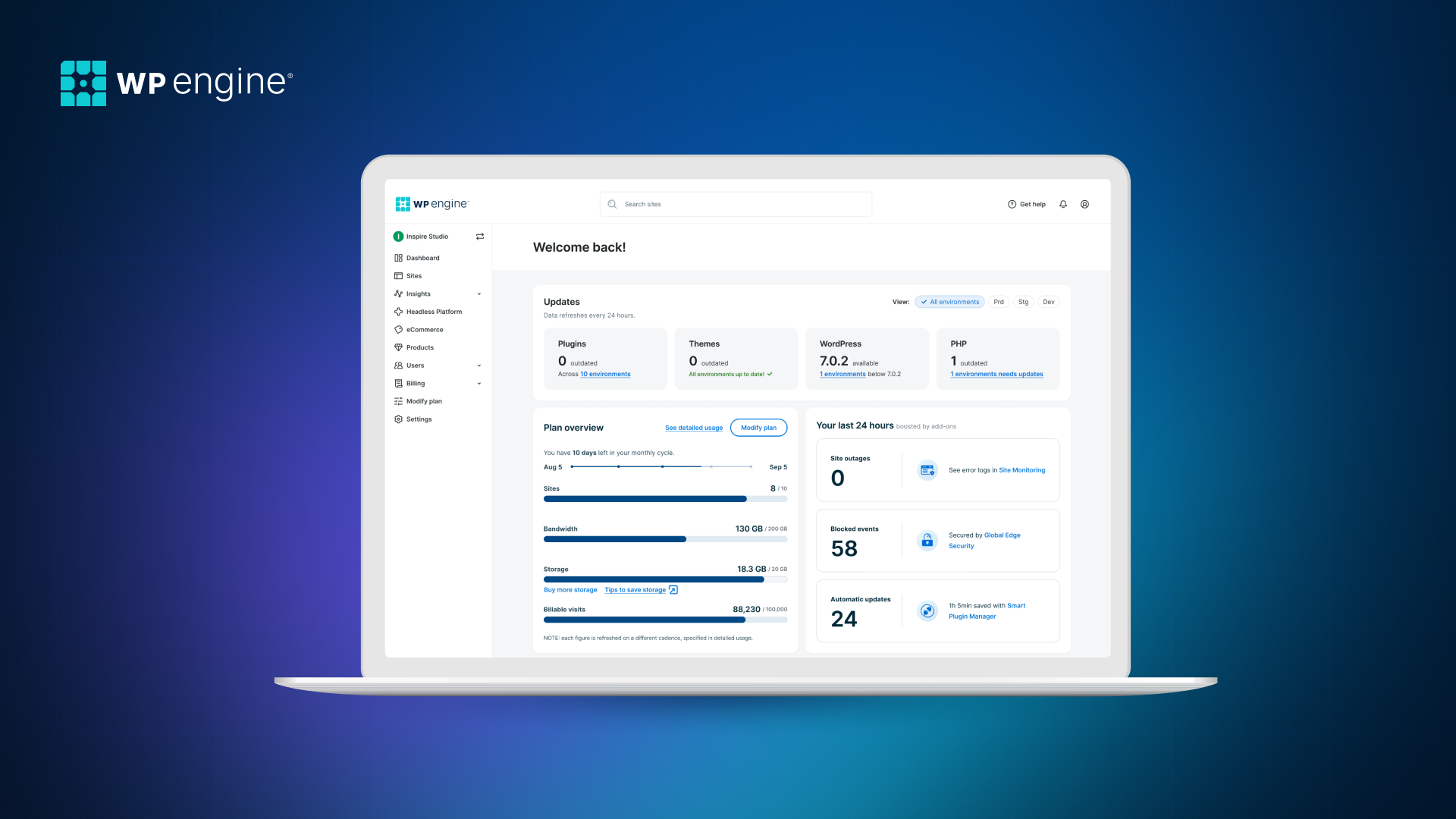This screenshot has height=819, width=1456.
Task: Click the Inspire Studio green avatar
Action: tap(398, 237)
